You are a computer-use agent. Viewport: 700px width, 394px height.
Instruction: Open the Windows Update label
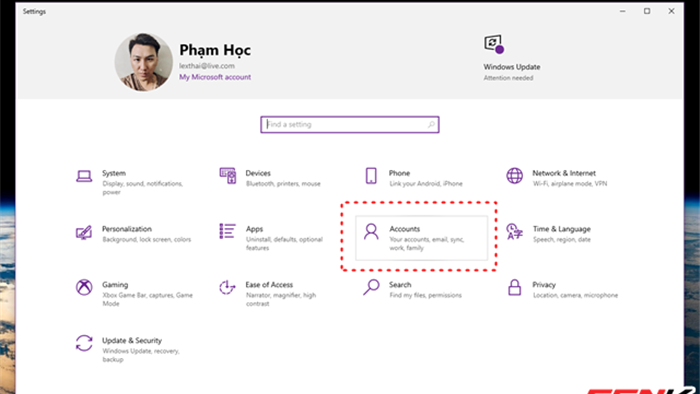point(512,67)
